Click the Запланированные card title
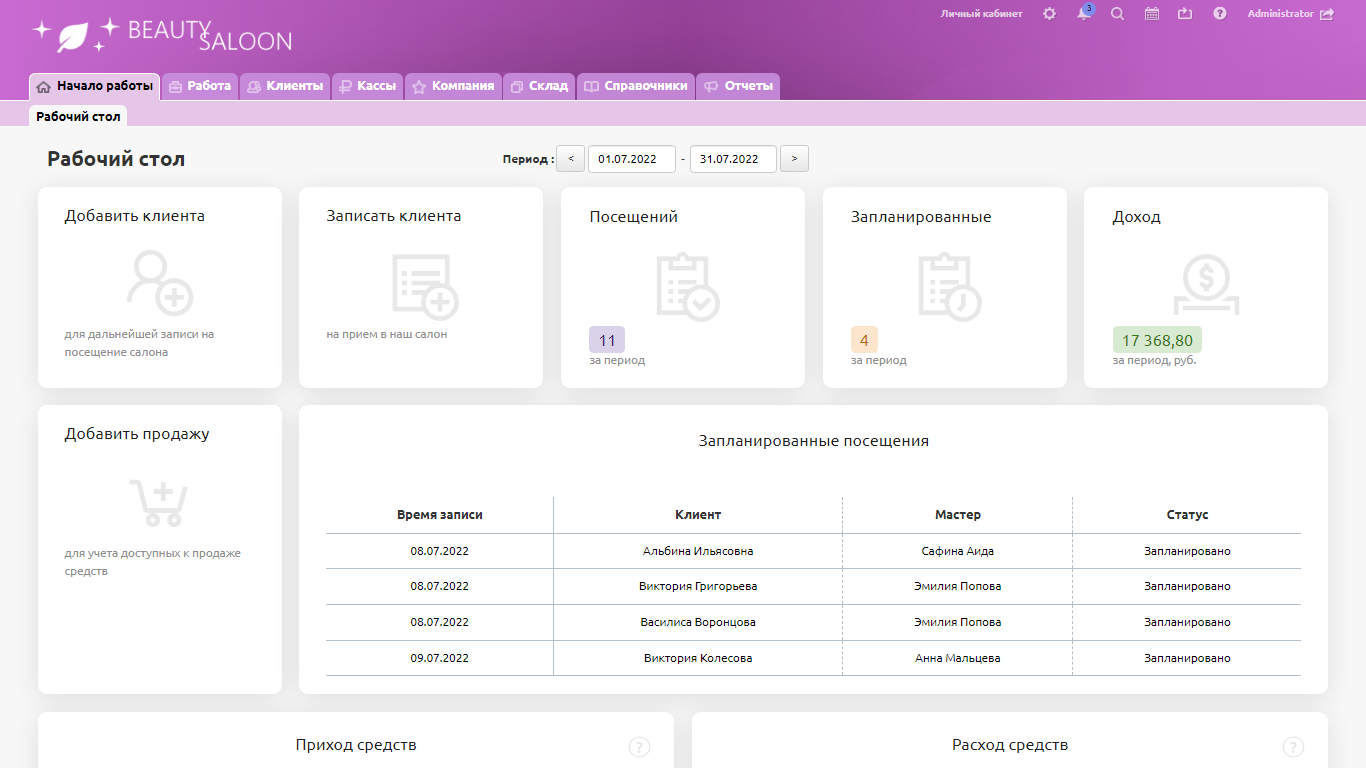The width and height of the screenshot is (1366, 768). tap(921, 217)
